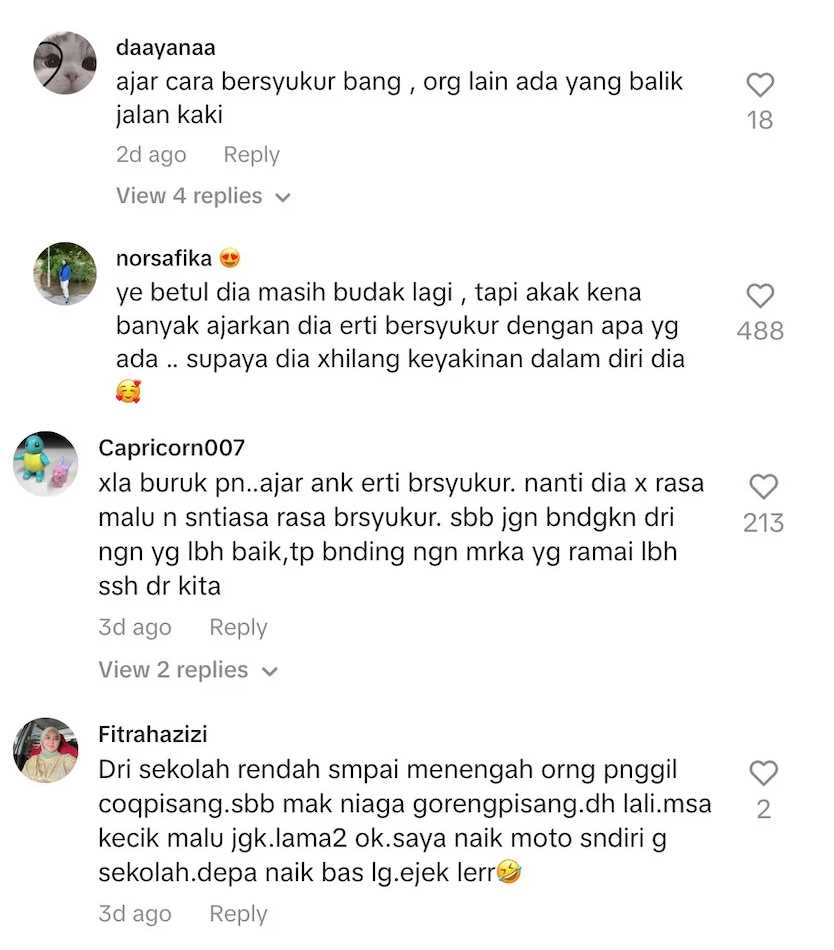Like norsafika's comment showing 488 likes
The image size is (834, 950).
point(760,296)
